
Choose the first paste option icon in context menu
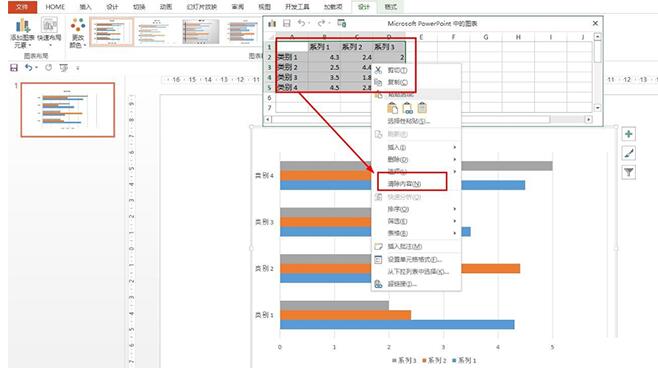392,108
